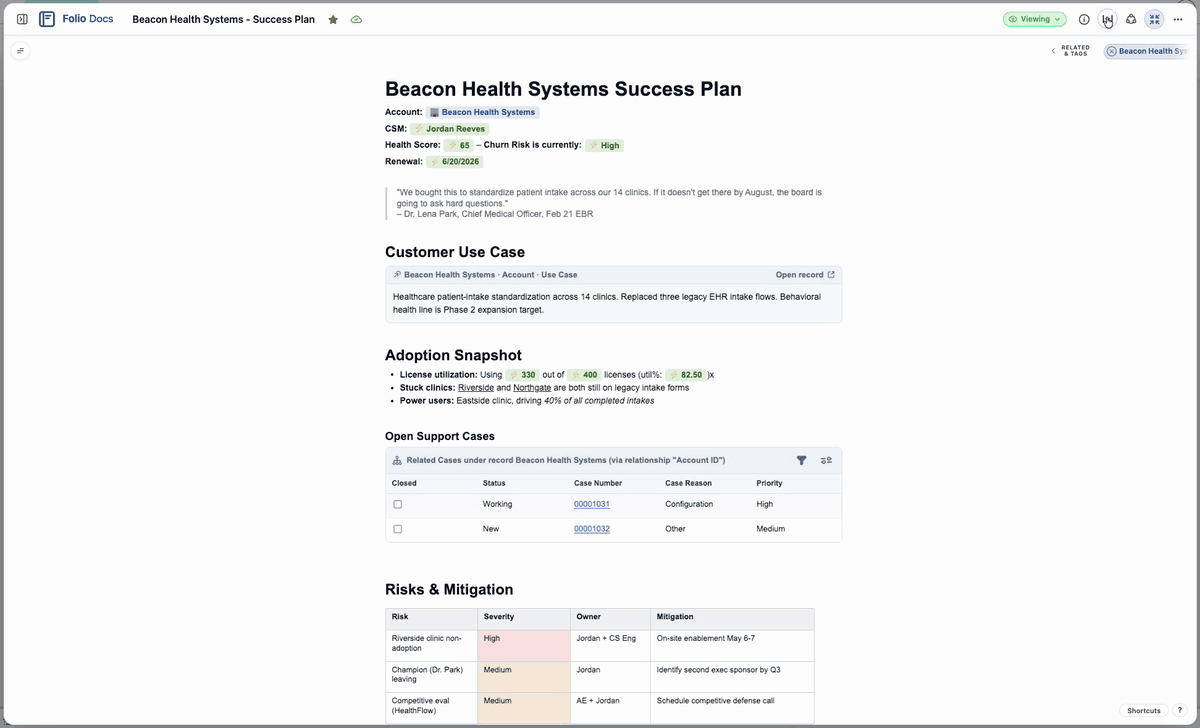Click the total licenses 400 field
The image size is (1200, 728).
pyautogui.click(x=583, y=375)
